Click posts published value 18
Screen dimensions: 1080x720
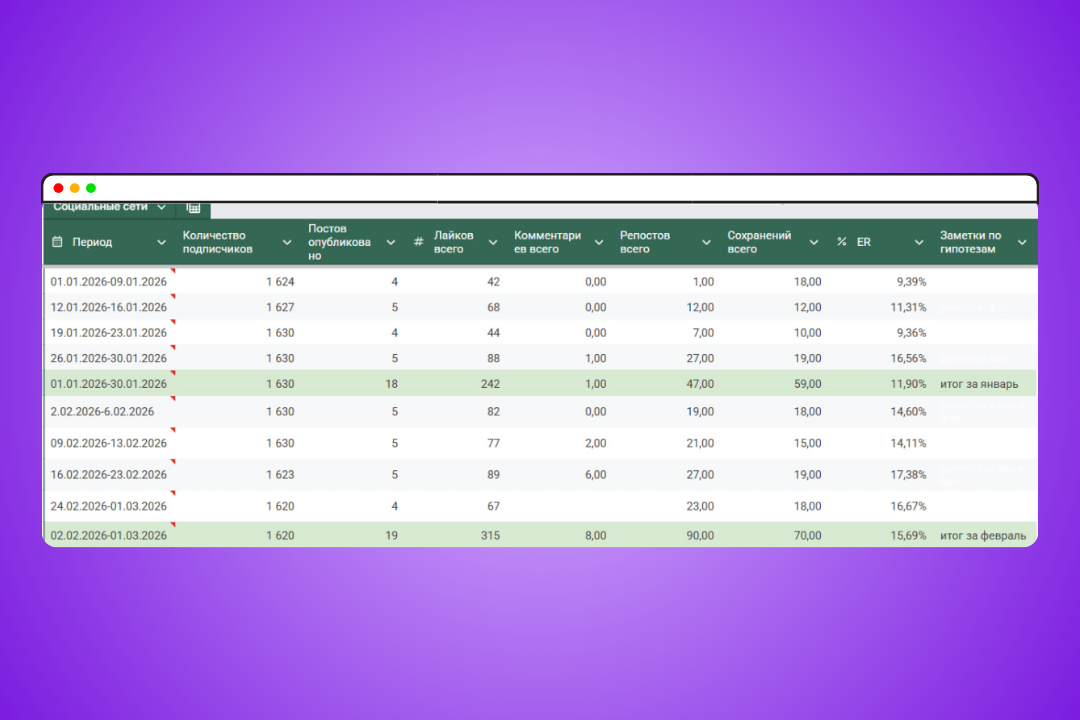point(392,384)
